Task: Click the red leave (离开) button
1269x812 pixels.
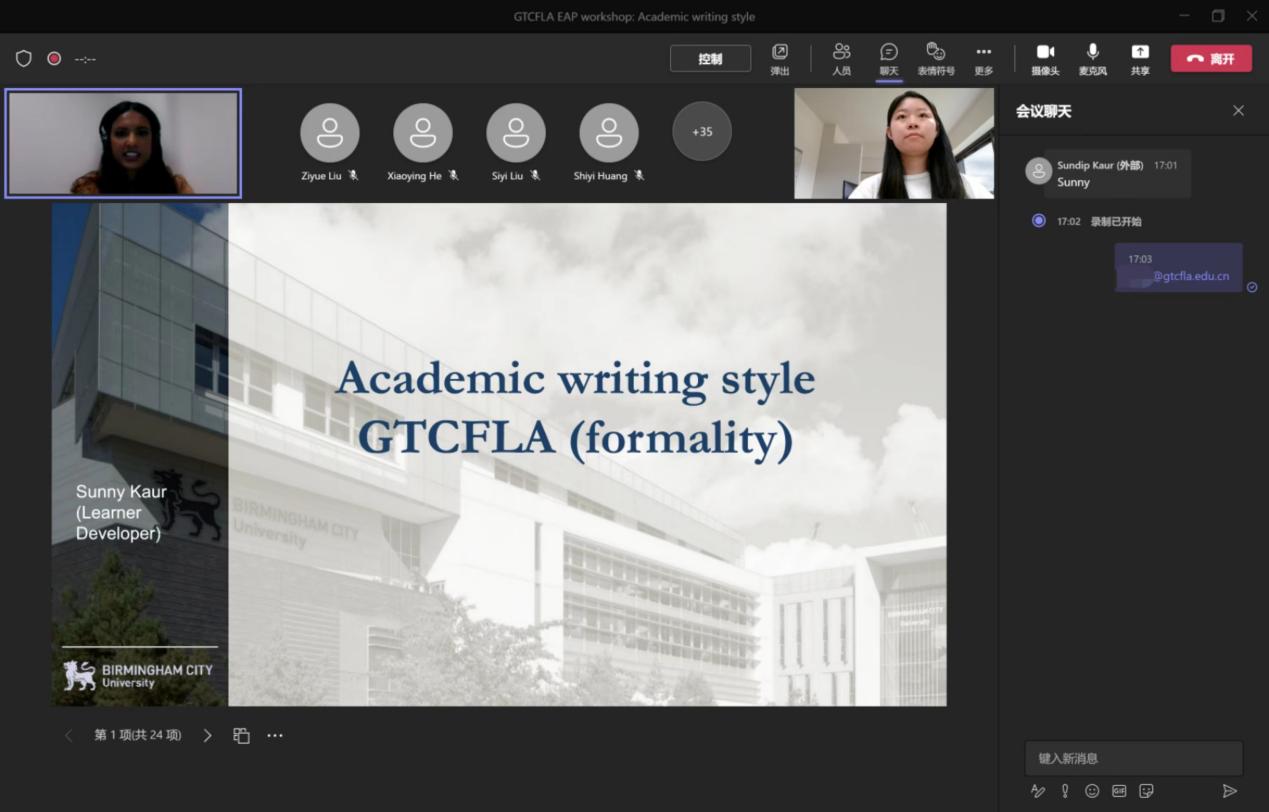Action: click(x=1210, y=59)
